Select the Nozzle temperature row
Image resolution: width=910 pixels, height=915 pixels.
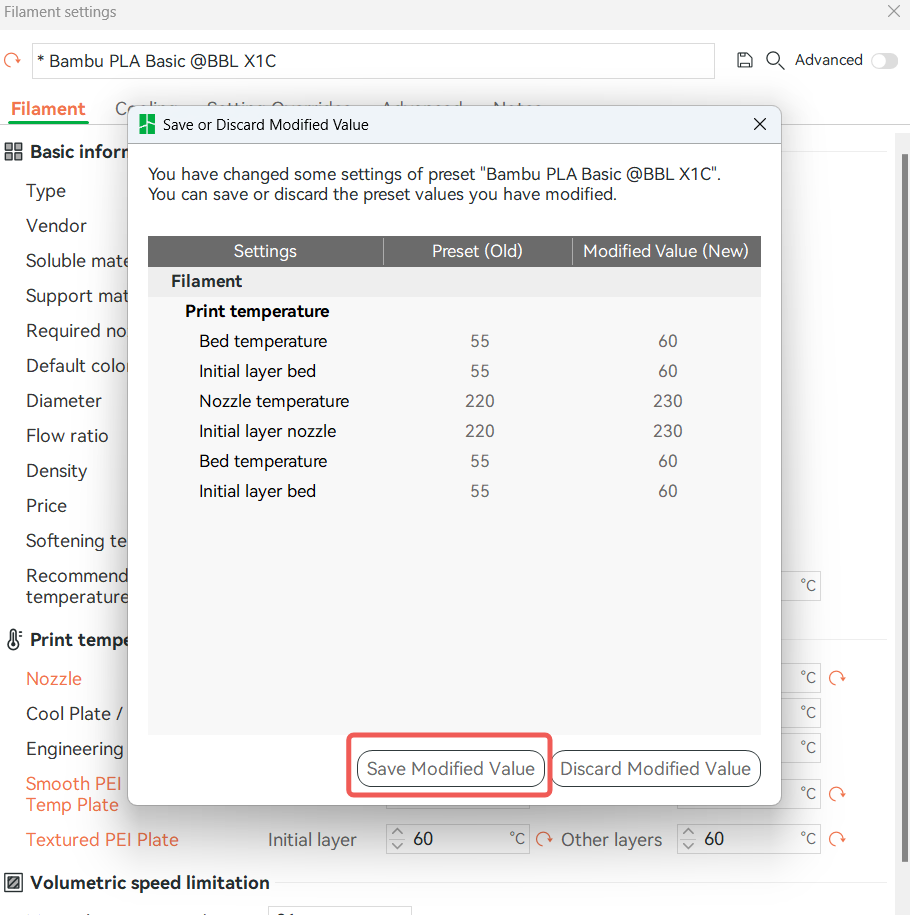coord(454,401)
